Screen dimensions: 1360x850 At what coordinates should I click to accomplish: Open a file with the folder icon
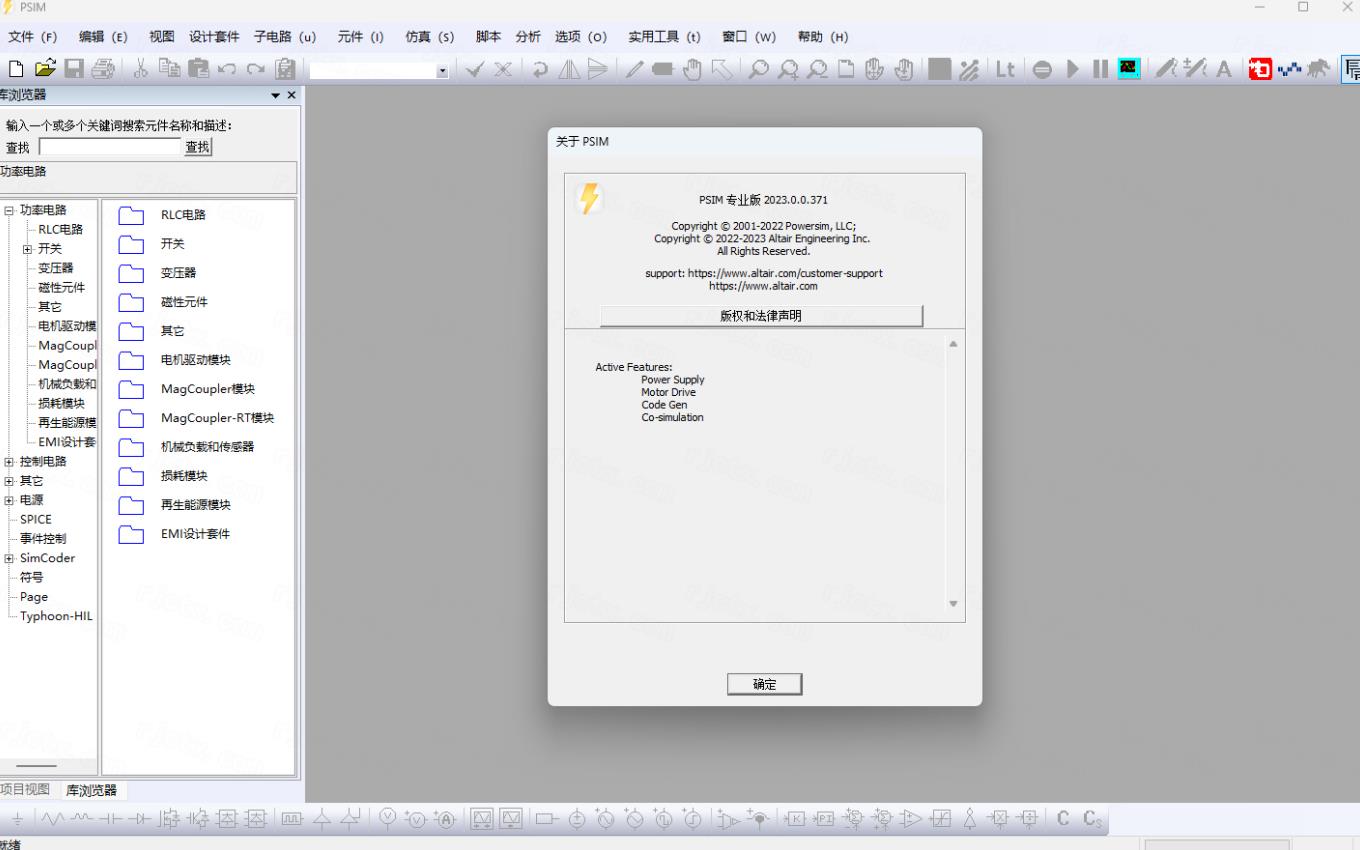pyautogui.click(x=45, y=69)
